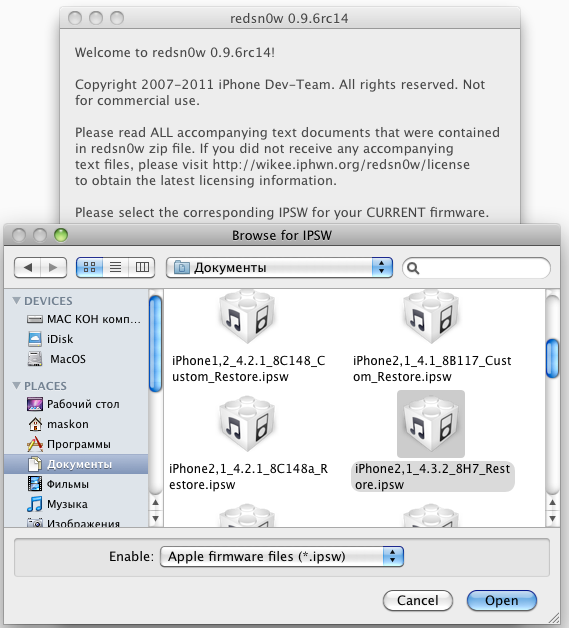Open the Изображения pictures folder icon
Viewport: 569px width, 628px height.
coord(35,523)
